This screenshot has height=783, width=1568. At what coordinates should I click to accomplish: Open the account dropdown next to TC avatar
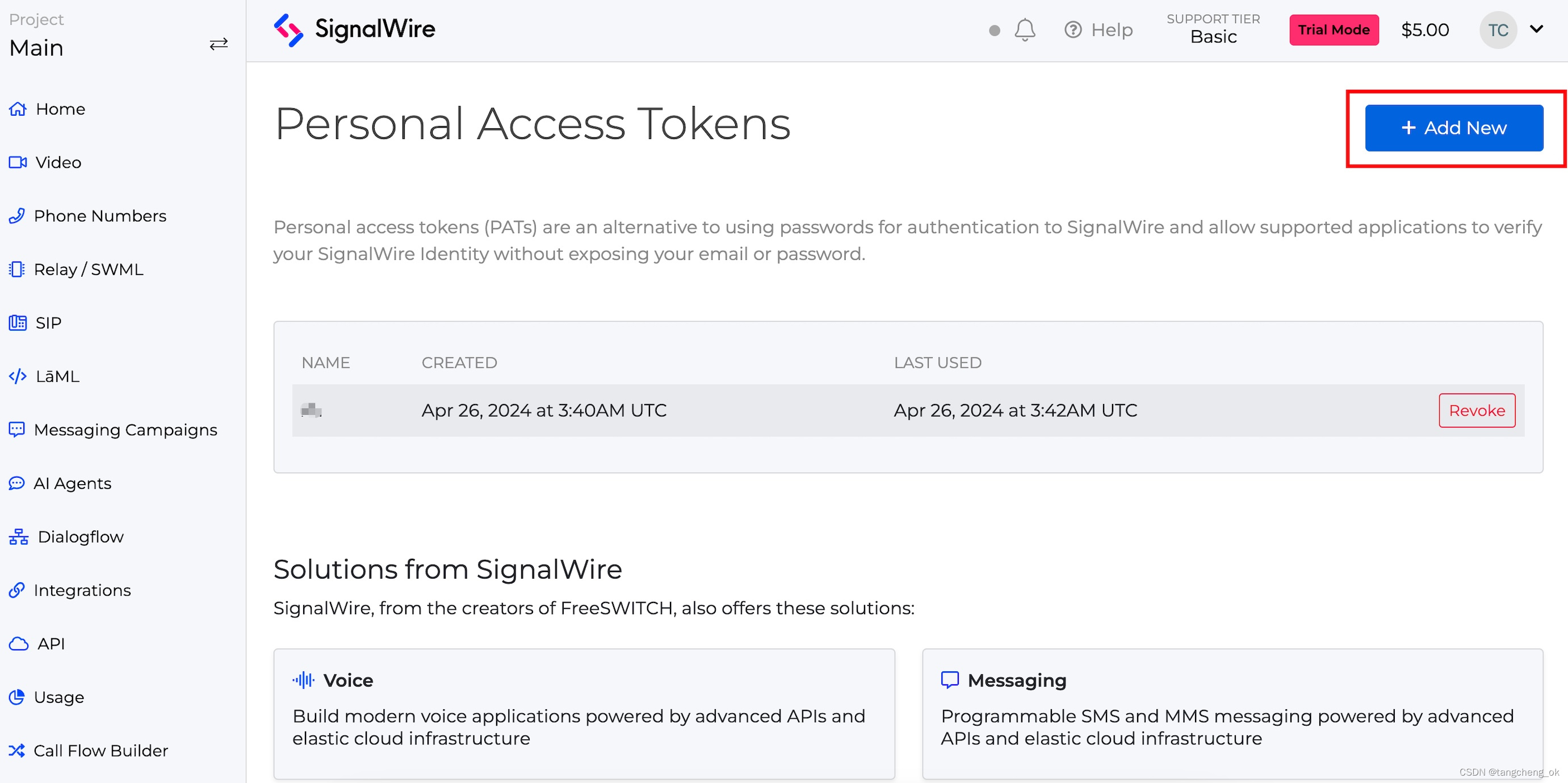(x=1537, y=29)
